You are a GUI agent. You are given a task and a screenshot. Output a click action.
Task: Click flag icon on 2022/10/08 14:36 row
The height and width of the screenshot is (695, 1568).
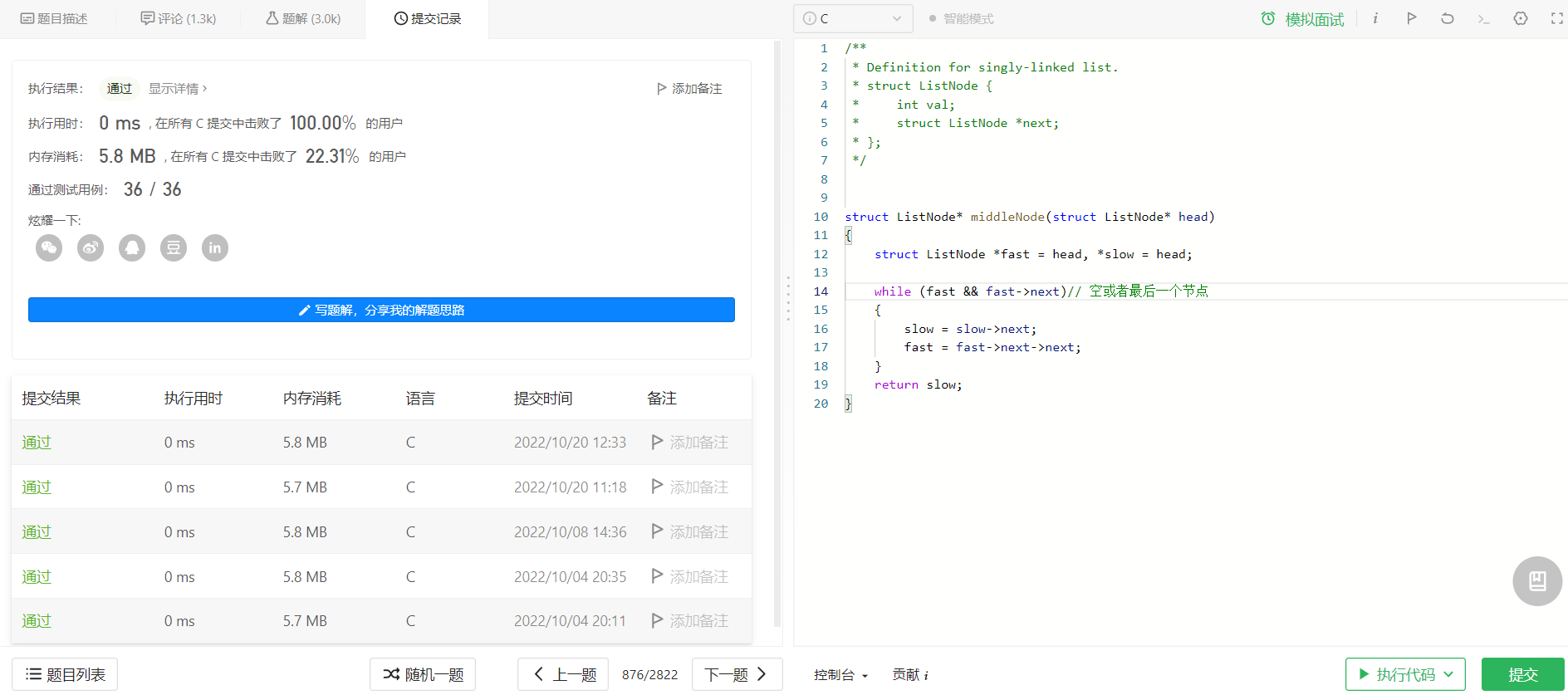point(657,531)
